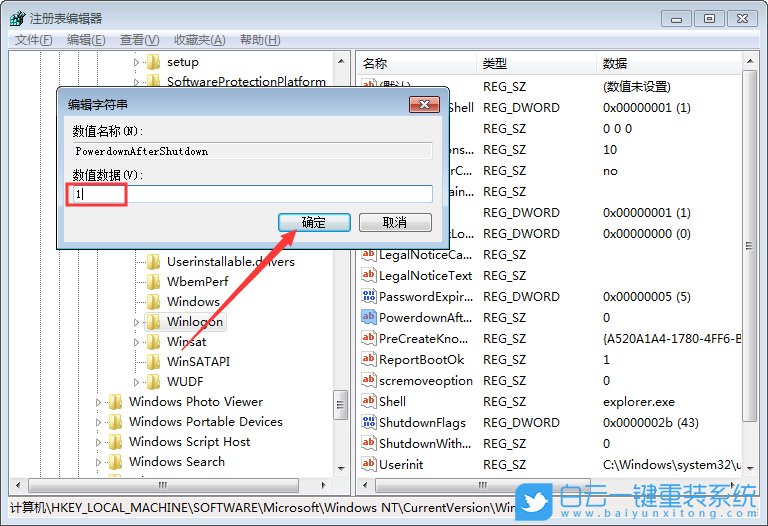
Task: Click the Userinstallable.drivers folder icon
Action: 153,262
